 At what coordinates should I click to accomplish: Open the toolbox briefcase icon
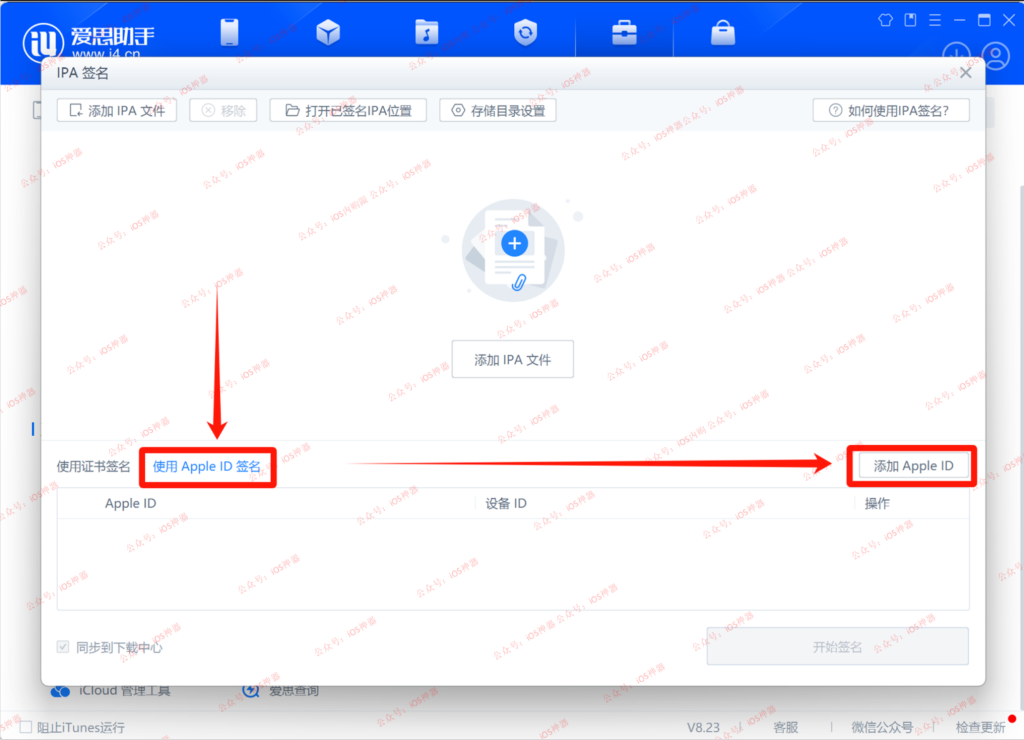point(624,32)
